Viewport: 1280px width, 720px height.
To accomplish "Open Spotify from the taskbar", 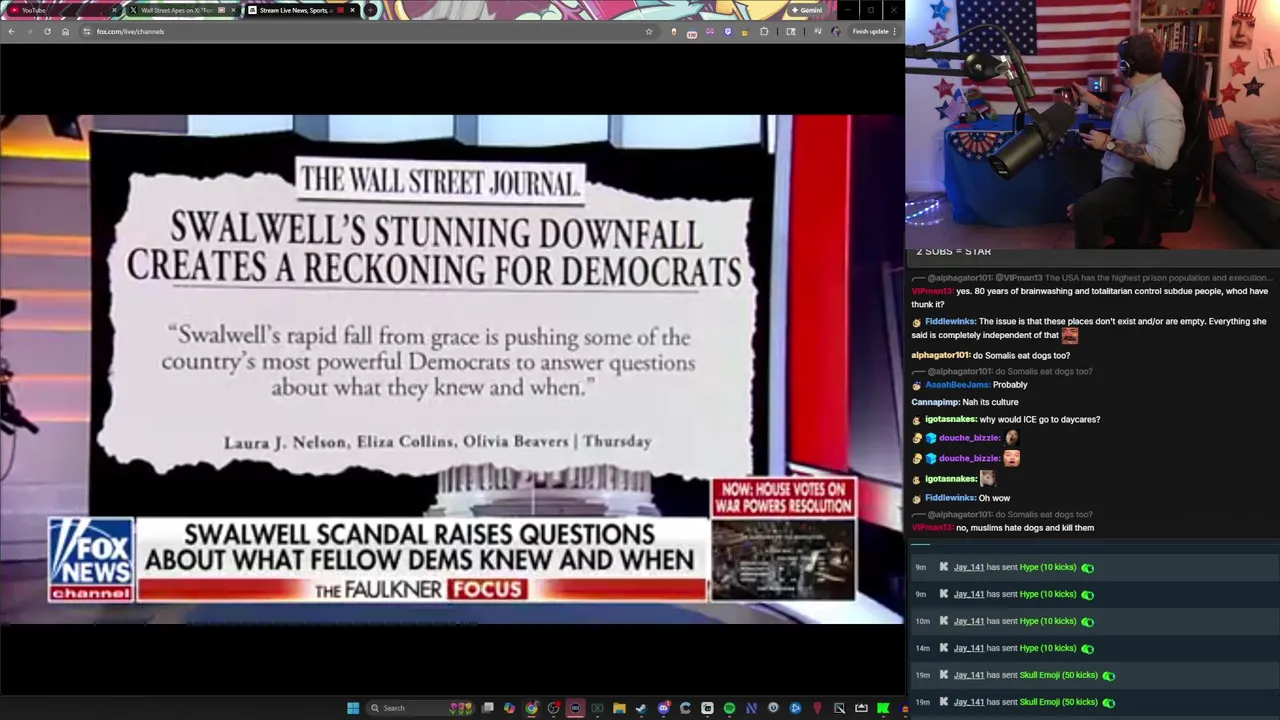I will coord(729,708).
